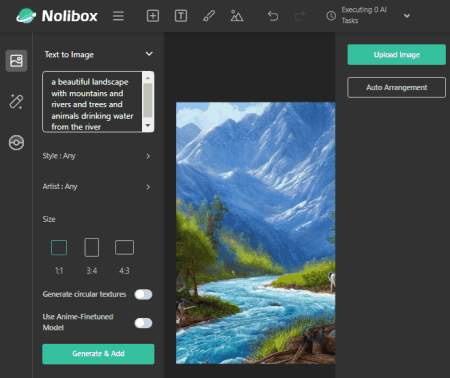Enable Generate circular textures toggle
This screenshot has width=450, height=378.
point(143,294)
